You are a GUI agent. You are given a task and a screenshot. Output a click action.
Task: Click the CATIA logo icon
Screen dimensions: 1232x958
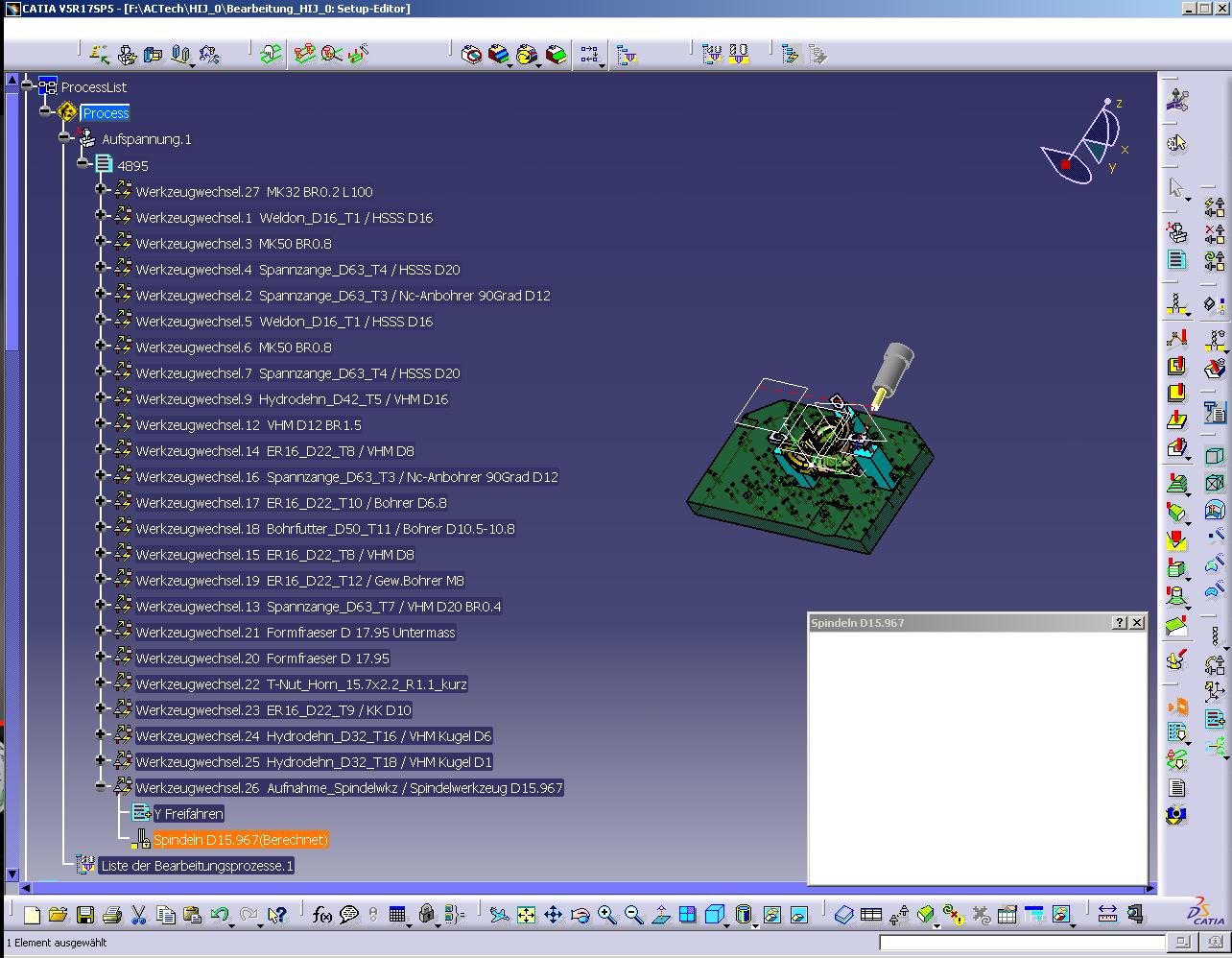(x=1207, y=912)
